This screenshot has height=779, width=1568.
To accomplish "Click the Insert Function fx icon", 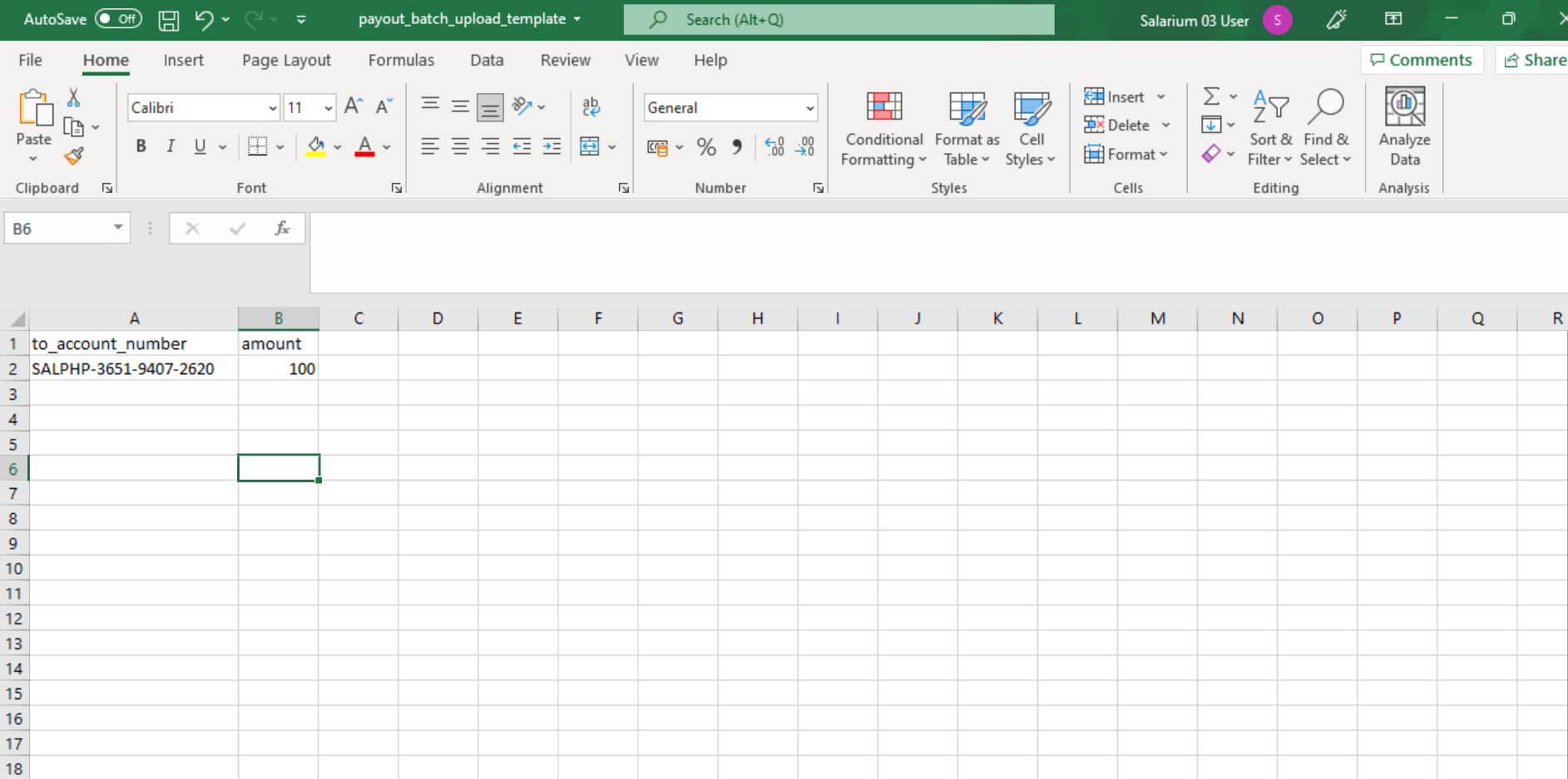I will tap(282, 228).
